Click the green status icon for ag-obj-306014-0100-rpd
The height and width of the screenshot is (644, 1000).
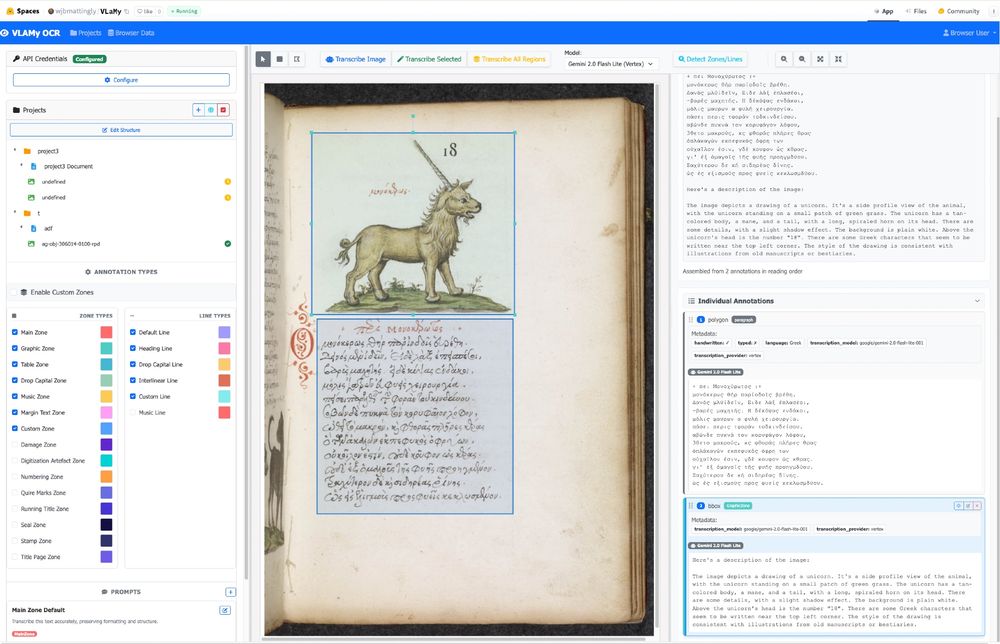pyautogui.click(x=228, y=244)
